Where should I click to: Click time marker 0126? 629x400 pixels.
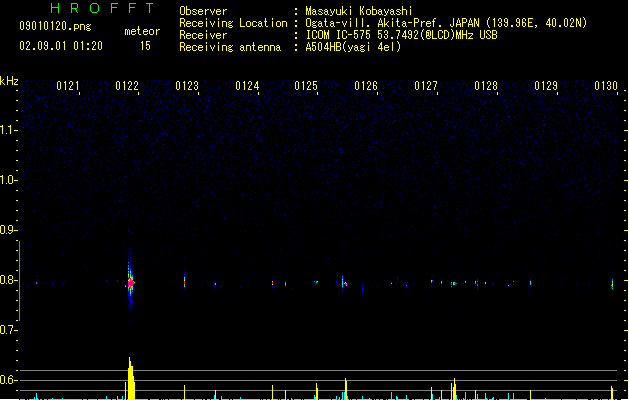[x=366, y=86]
